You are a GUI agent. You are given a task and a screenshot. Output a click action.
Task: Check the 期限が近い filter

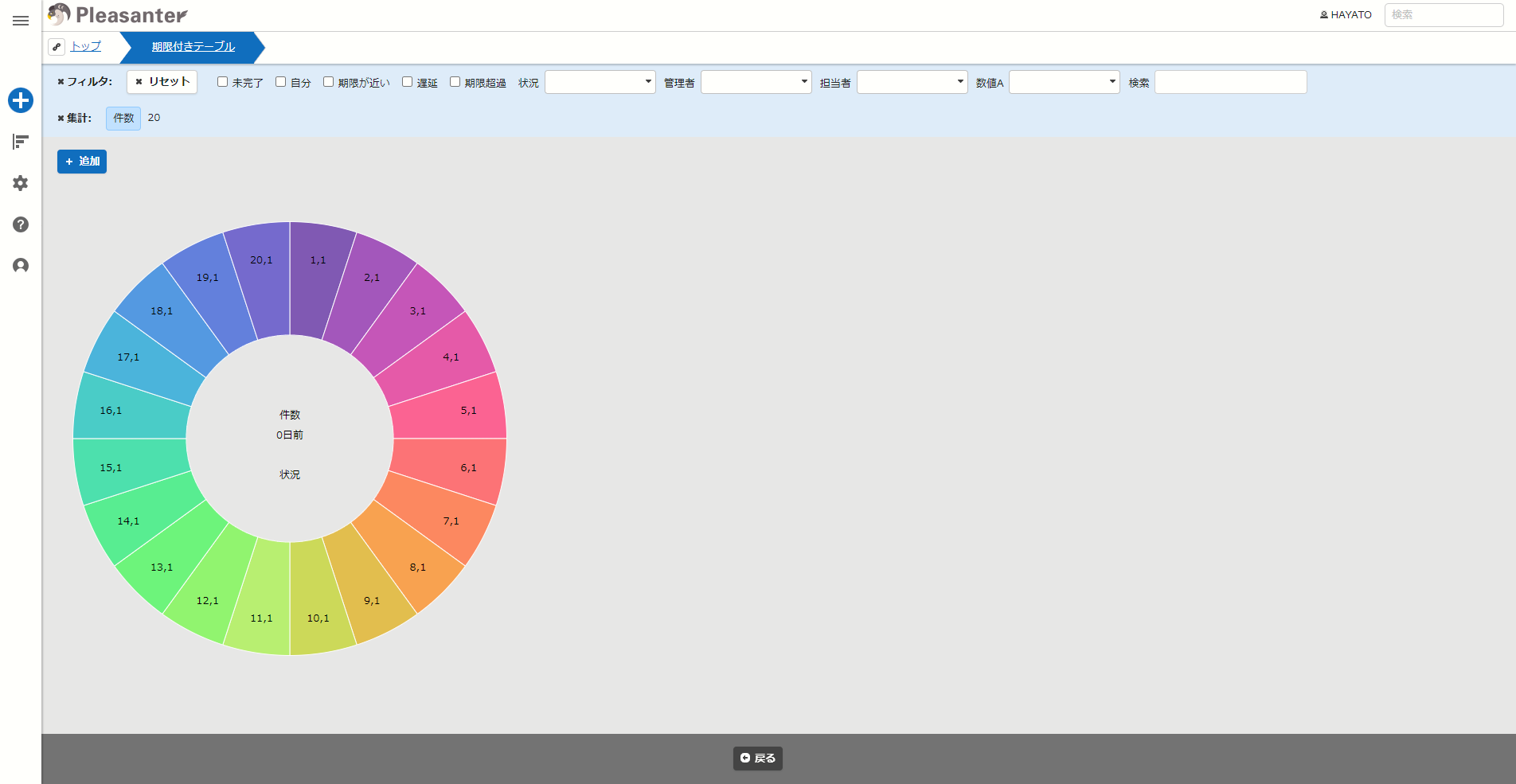[328, 82]
